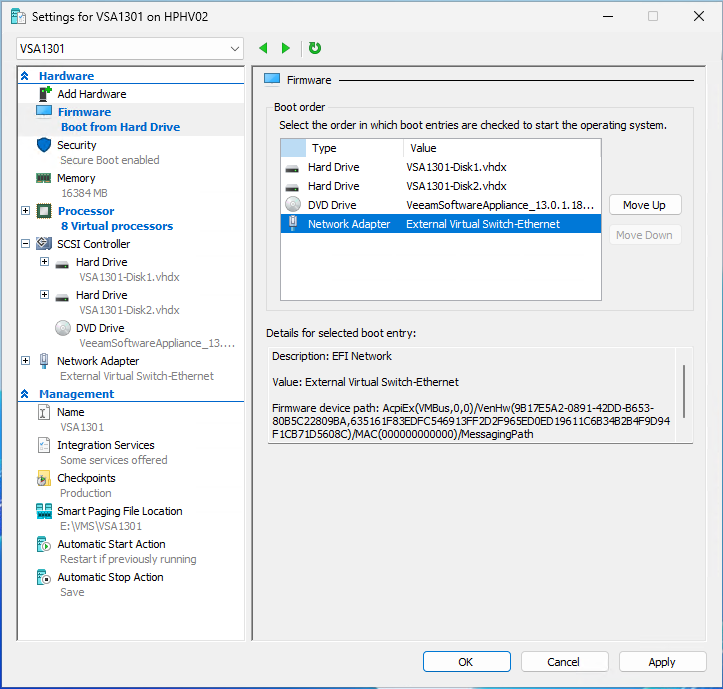723x689 pixels.
Task: Click the green previous VM arrow icon
Action: click(x=264, y=48)
